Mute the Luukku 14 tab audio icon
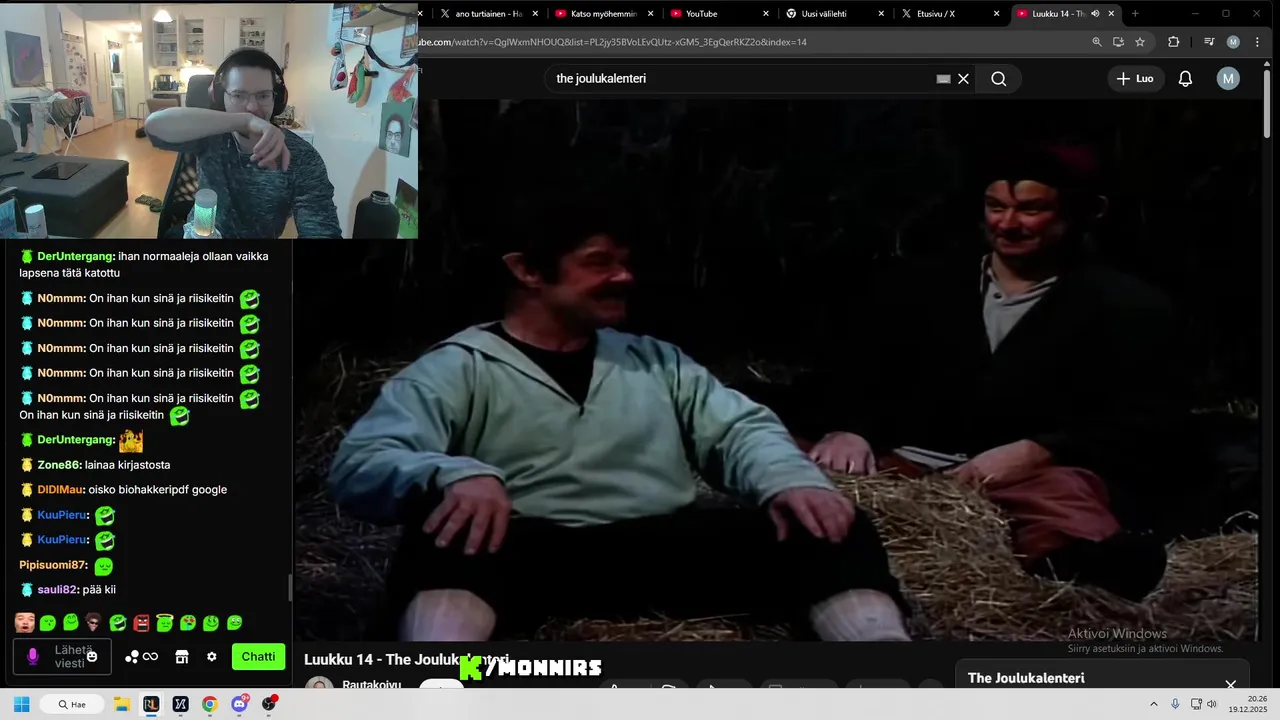1280x720 pixels. [x=1095, y=14]
